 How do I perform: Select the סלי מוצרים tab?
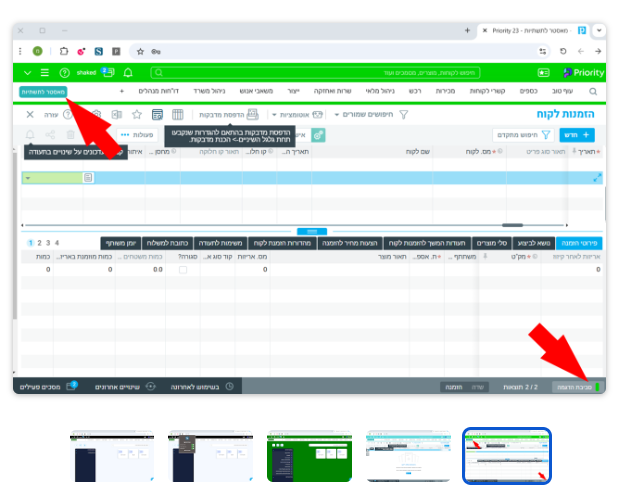click(x=492, y=243)
